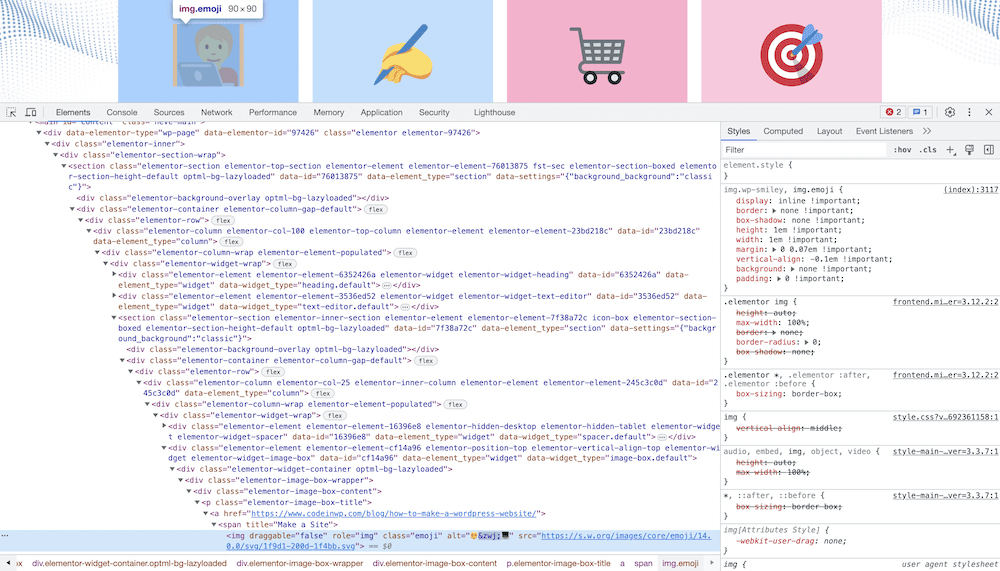Open the frontend.min stylesheet source link

[x=945, y=301]
